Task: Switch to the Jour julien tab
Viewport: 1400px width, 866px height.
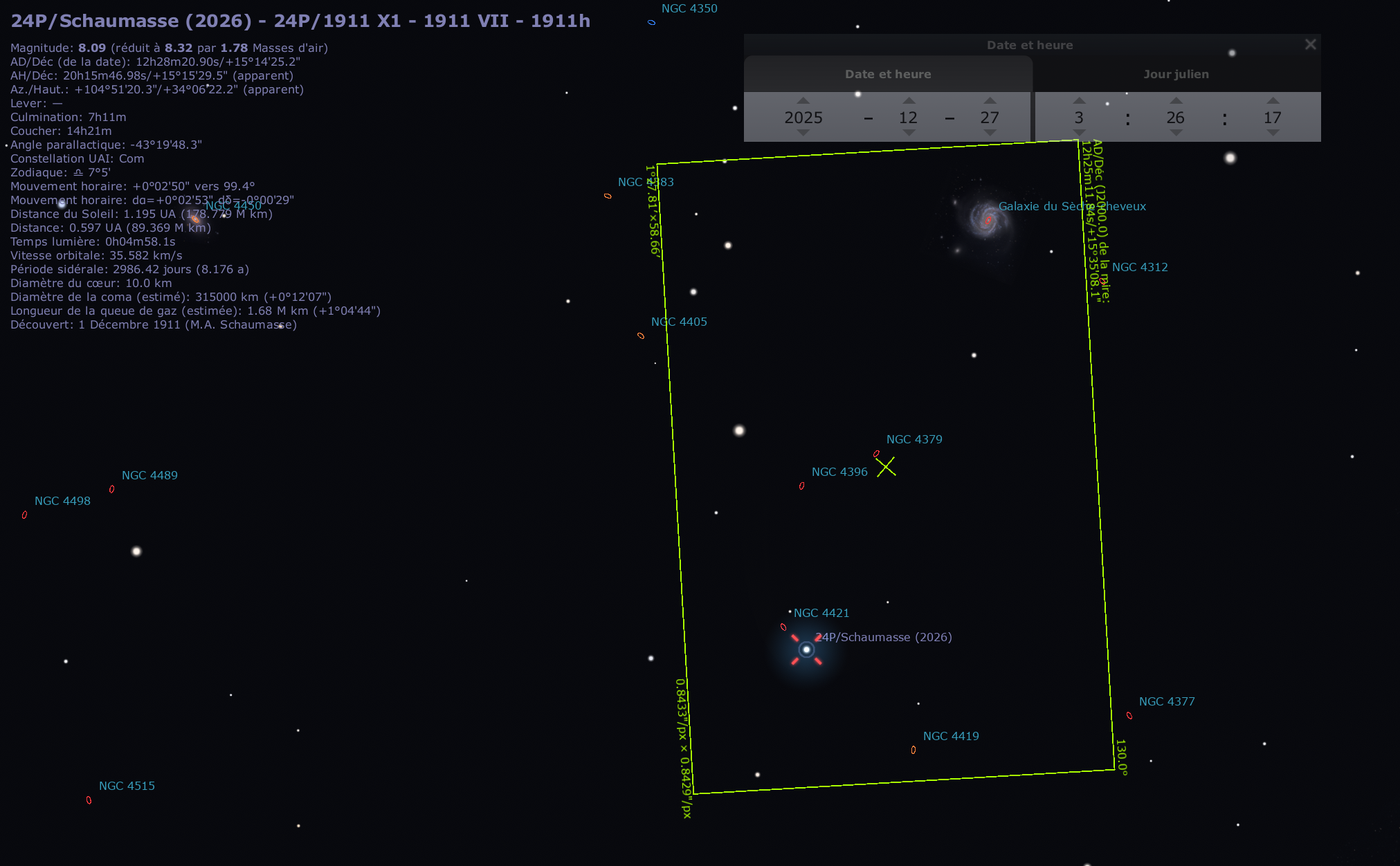Action: 1176,74
